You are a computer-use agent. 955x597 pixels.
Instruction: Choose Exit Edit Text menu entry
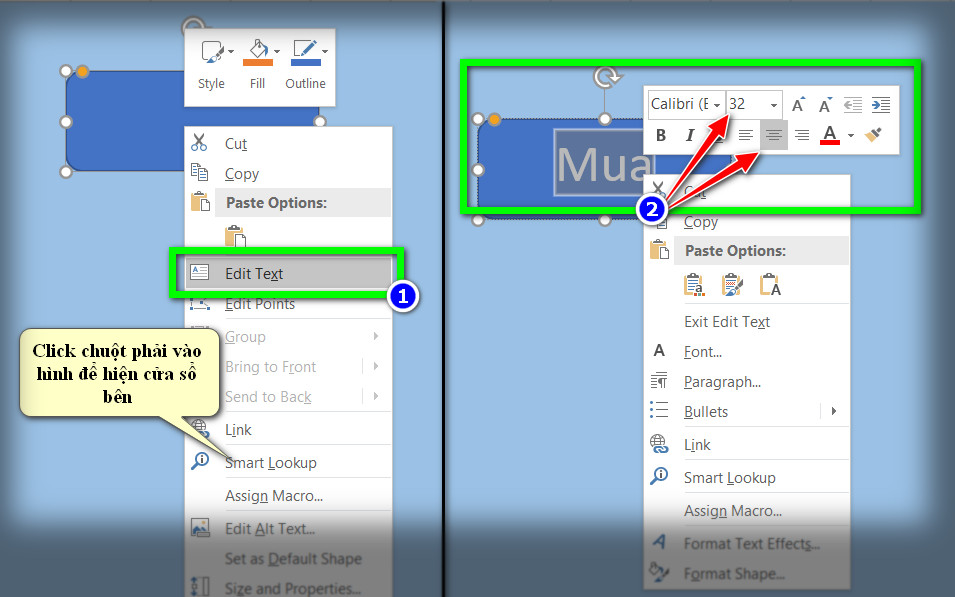727,322
